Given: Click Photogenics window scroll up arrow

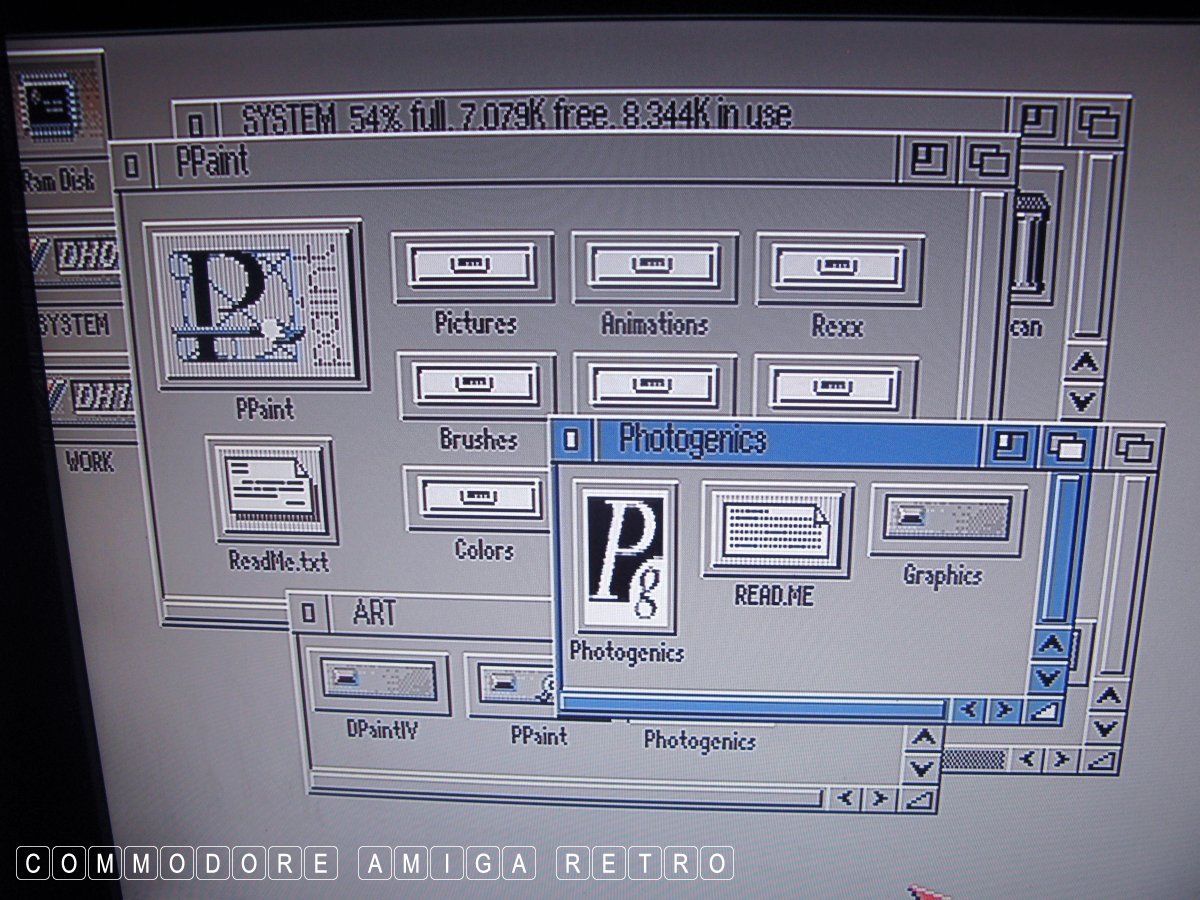Looking at the screenshot, I should point(1049,644).
